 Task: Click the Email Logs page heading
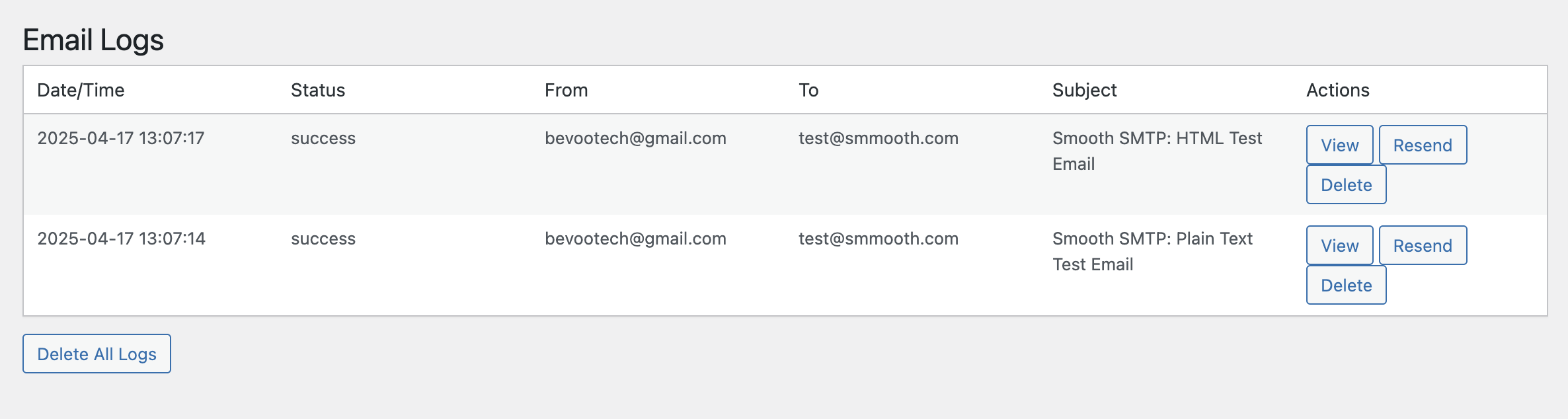[93, 40]
